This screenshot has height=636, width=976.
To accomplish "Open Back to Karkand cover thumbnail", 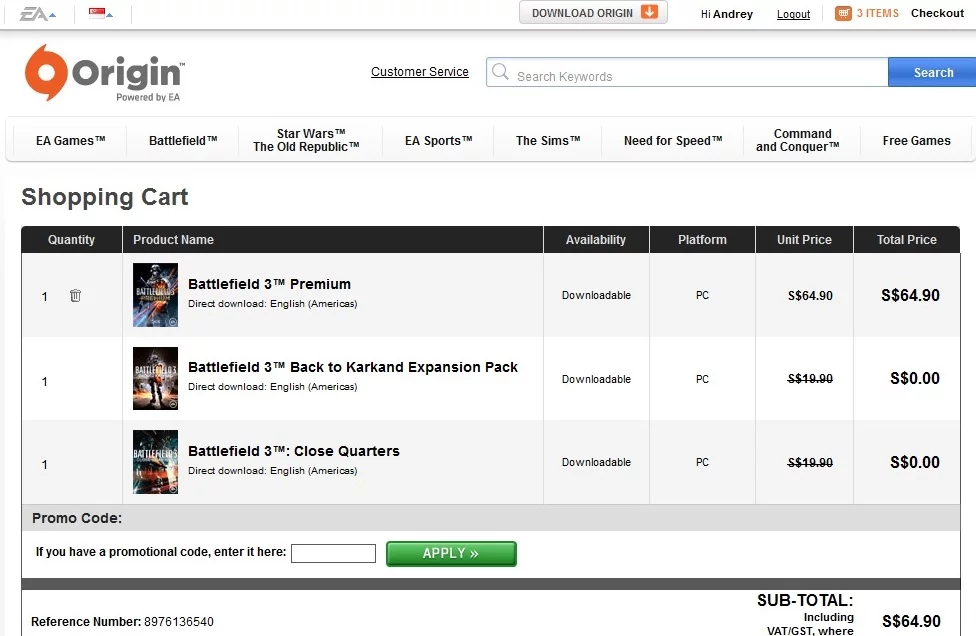I will pyautogui.click(x=155, y=379).
